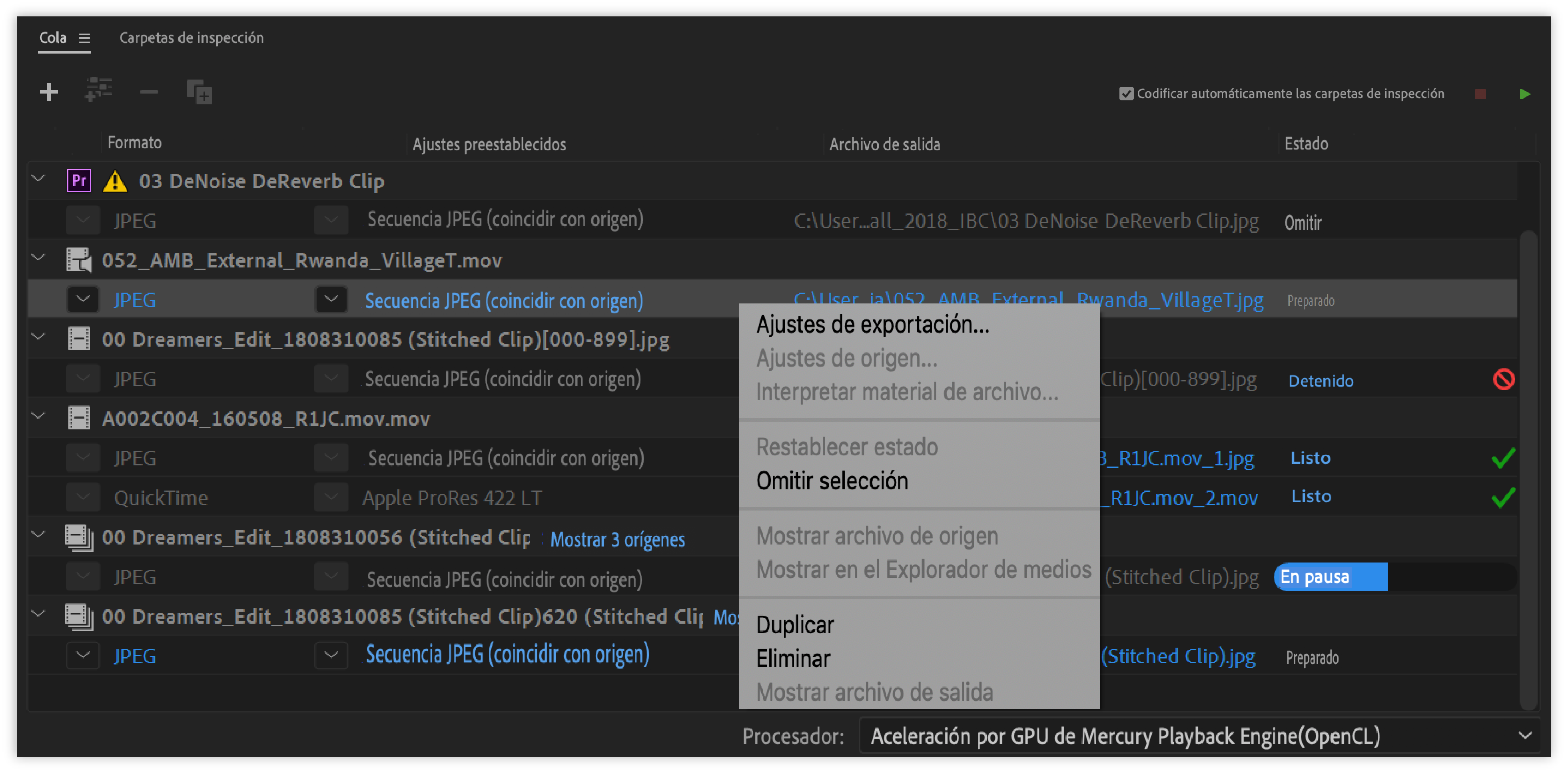Switch to the Carpetas de inspección tab
This screenshot has height=774, width=1568.
pyautogui.click(x=191, y=37)
